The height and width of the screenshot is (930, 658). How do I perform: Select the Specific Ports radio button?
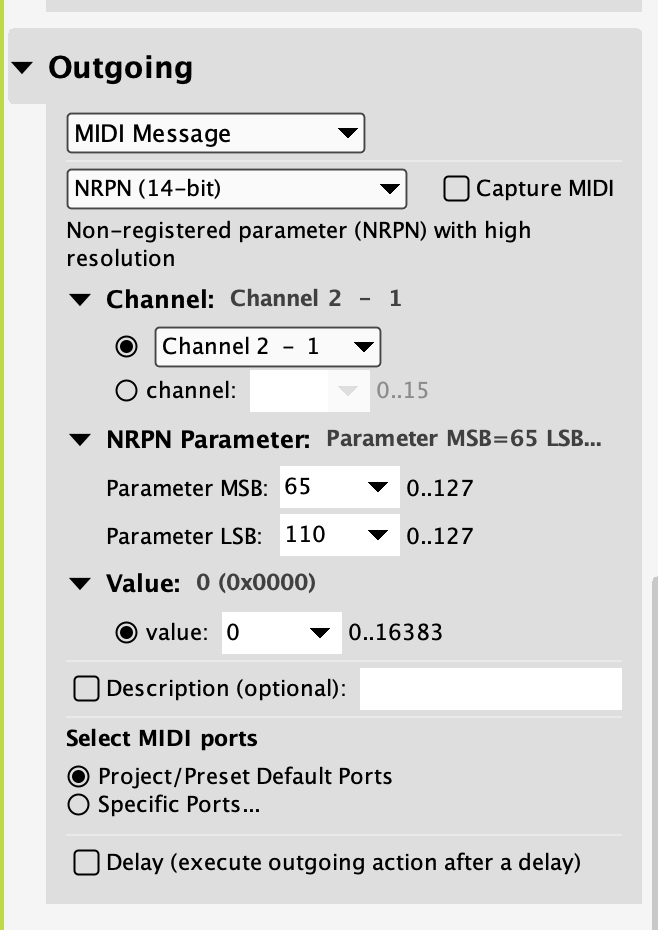77,804
